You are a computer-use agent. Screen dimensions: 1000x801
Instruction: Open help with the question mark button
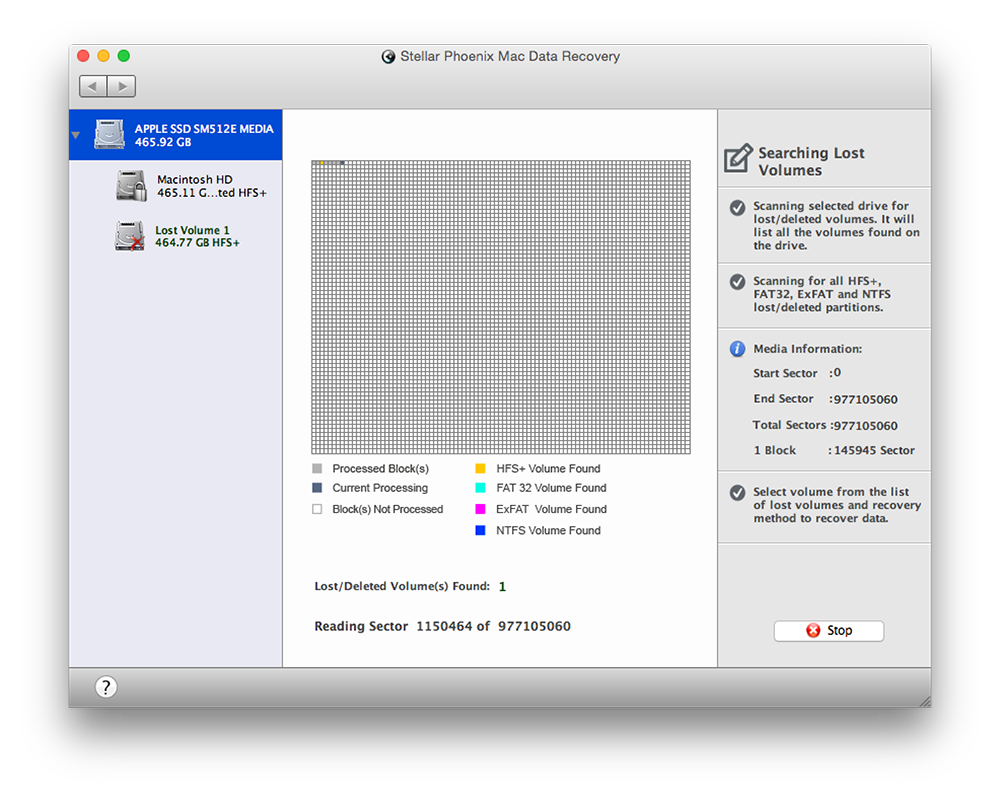106,687
